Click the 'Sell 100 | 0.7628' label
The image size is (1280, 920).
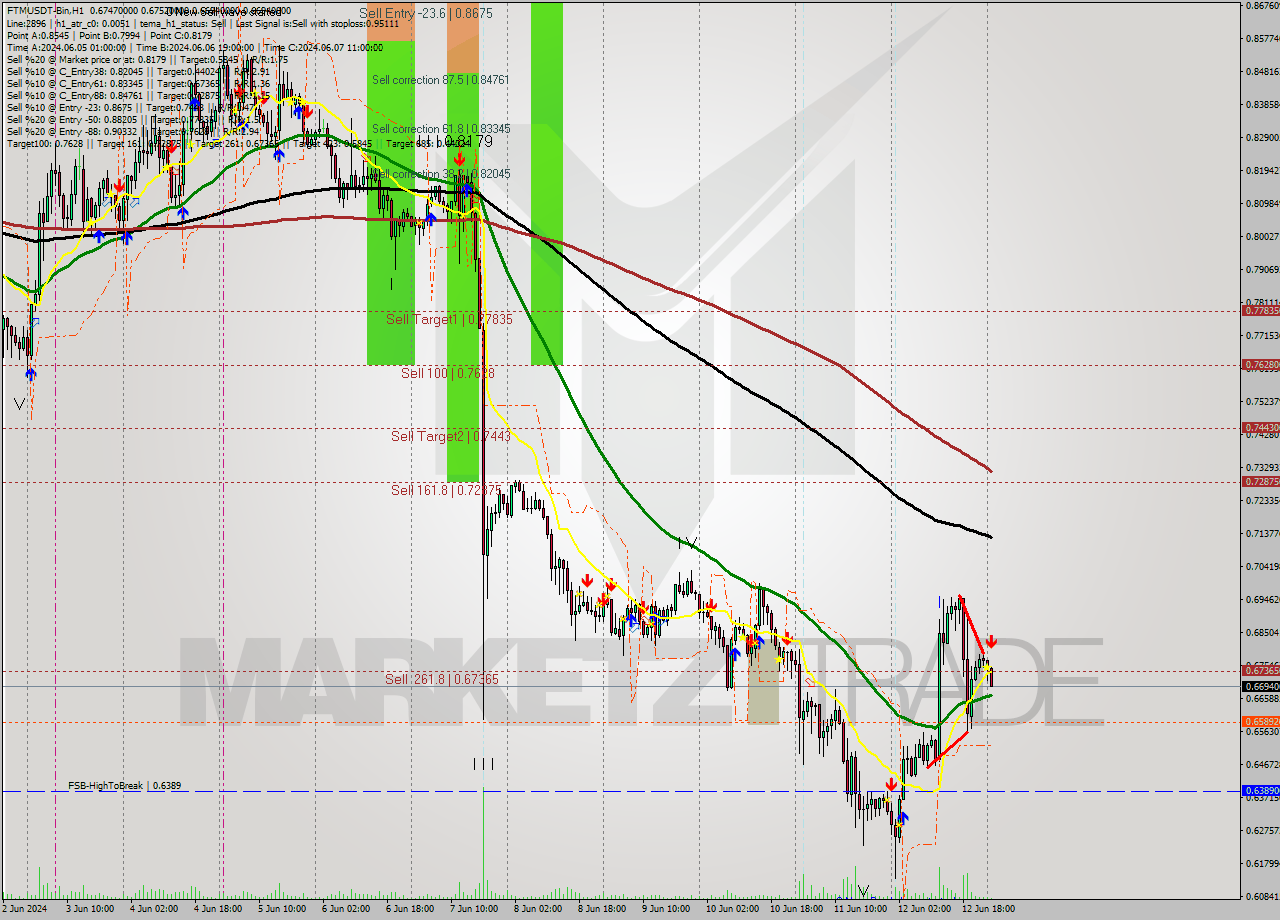(448, 373)
